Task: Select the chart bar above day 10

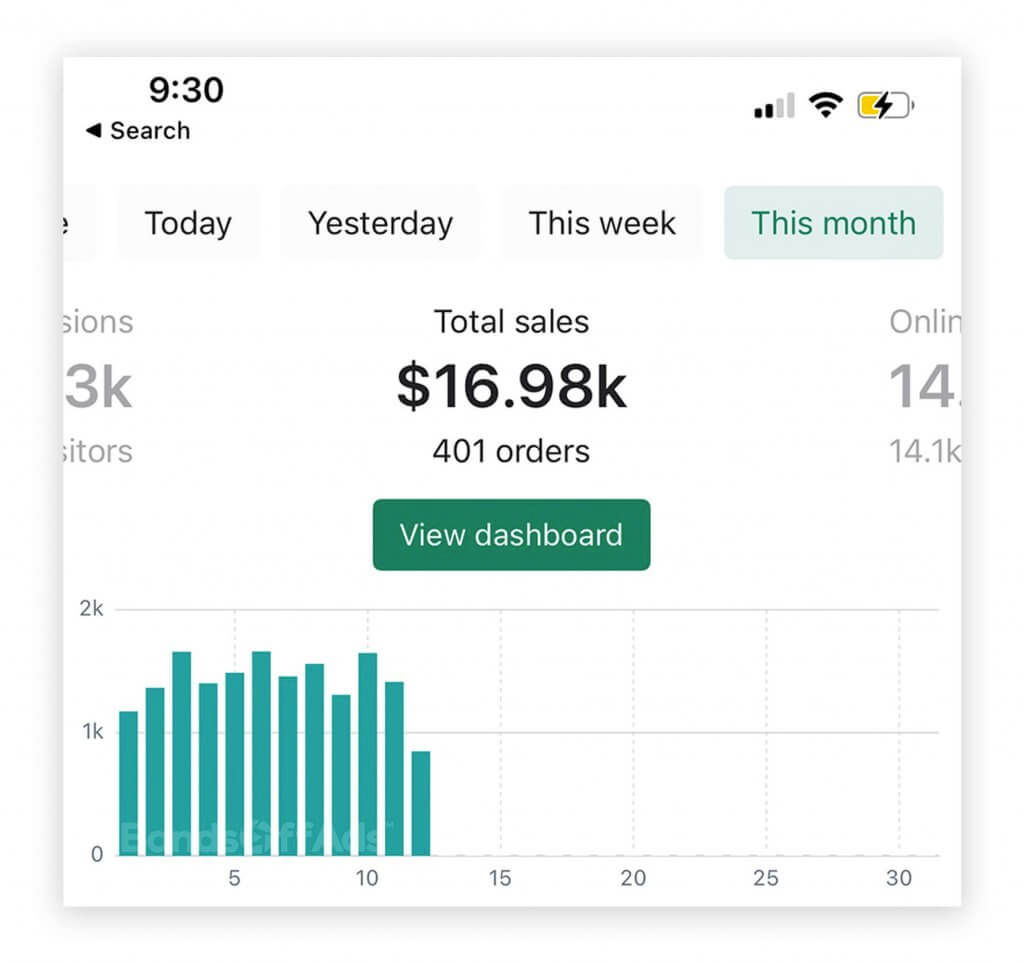Action: pos(368,754)
